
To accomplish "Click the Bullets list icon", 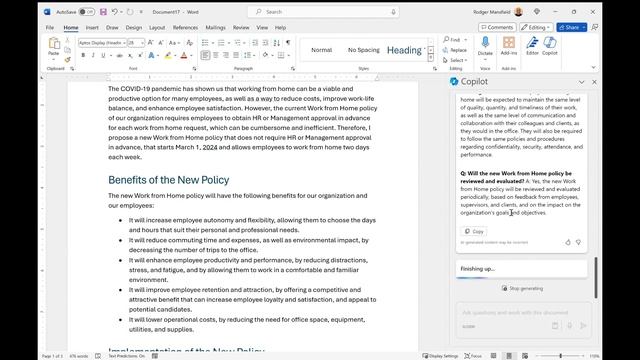I will click(x=205, y=42).
